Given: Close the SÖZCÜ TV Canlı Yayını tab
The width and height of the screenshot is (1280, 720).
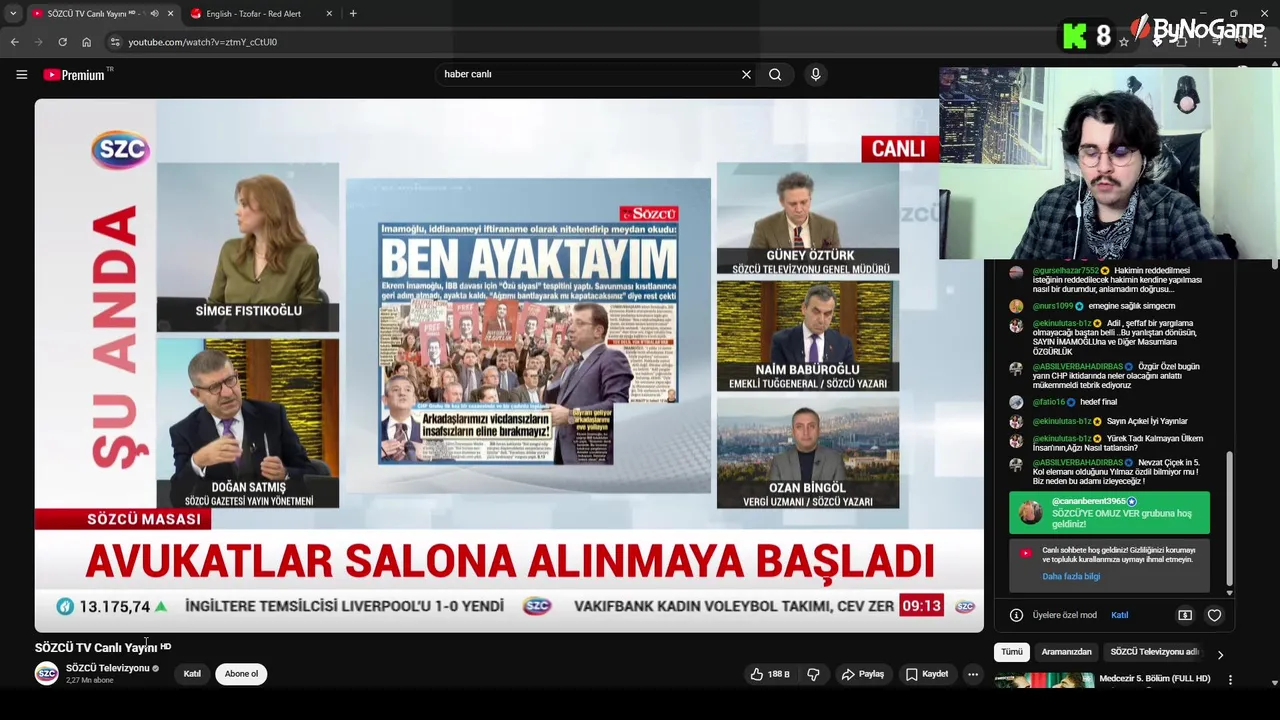Looking at the screenshot, I should (170, 14).
